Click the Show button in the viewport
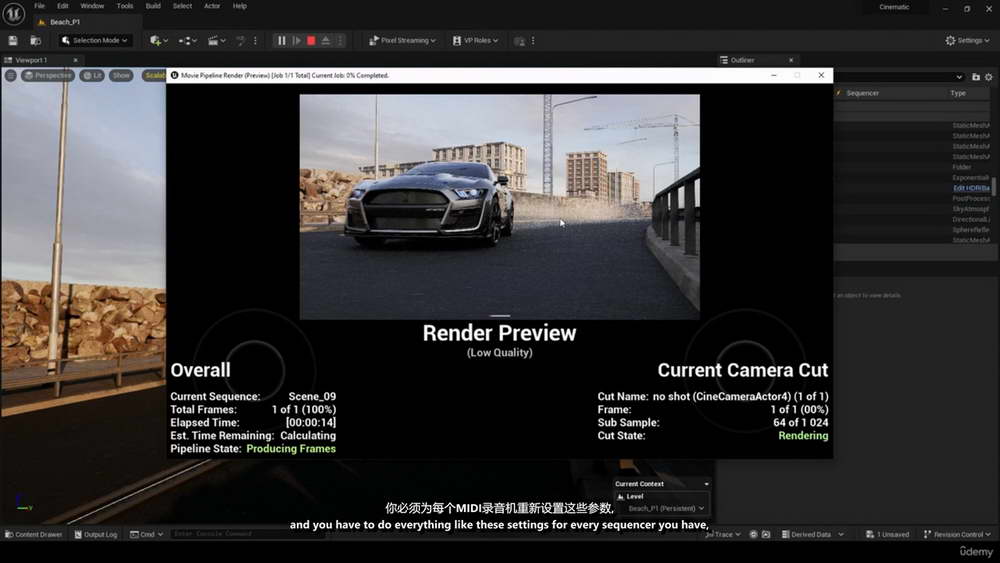Image resolution: width=1000 pixels, height=563 pixels. tap(121, 75)
